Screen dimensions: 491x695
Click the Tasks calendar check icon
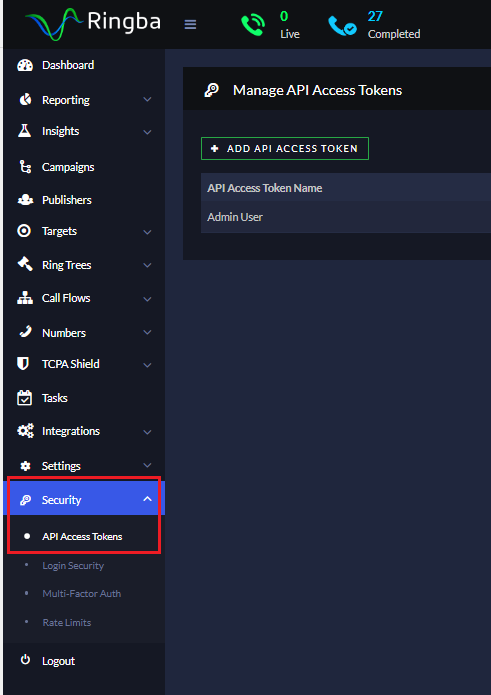[24, 398]
